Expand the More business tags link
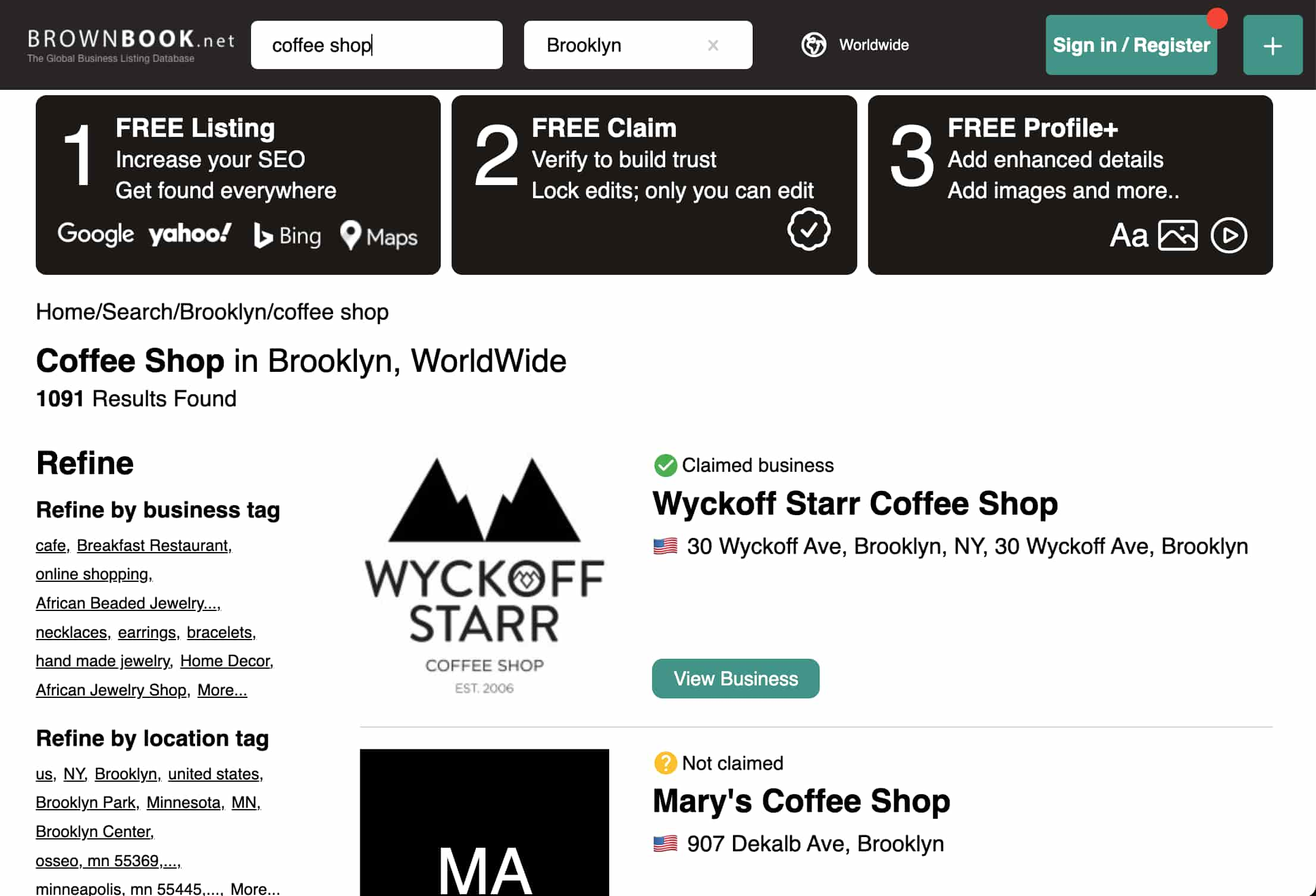Viewport: 1316px width, 896px height. pyautogui.click(x=222, y=690)
